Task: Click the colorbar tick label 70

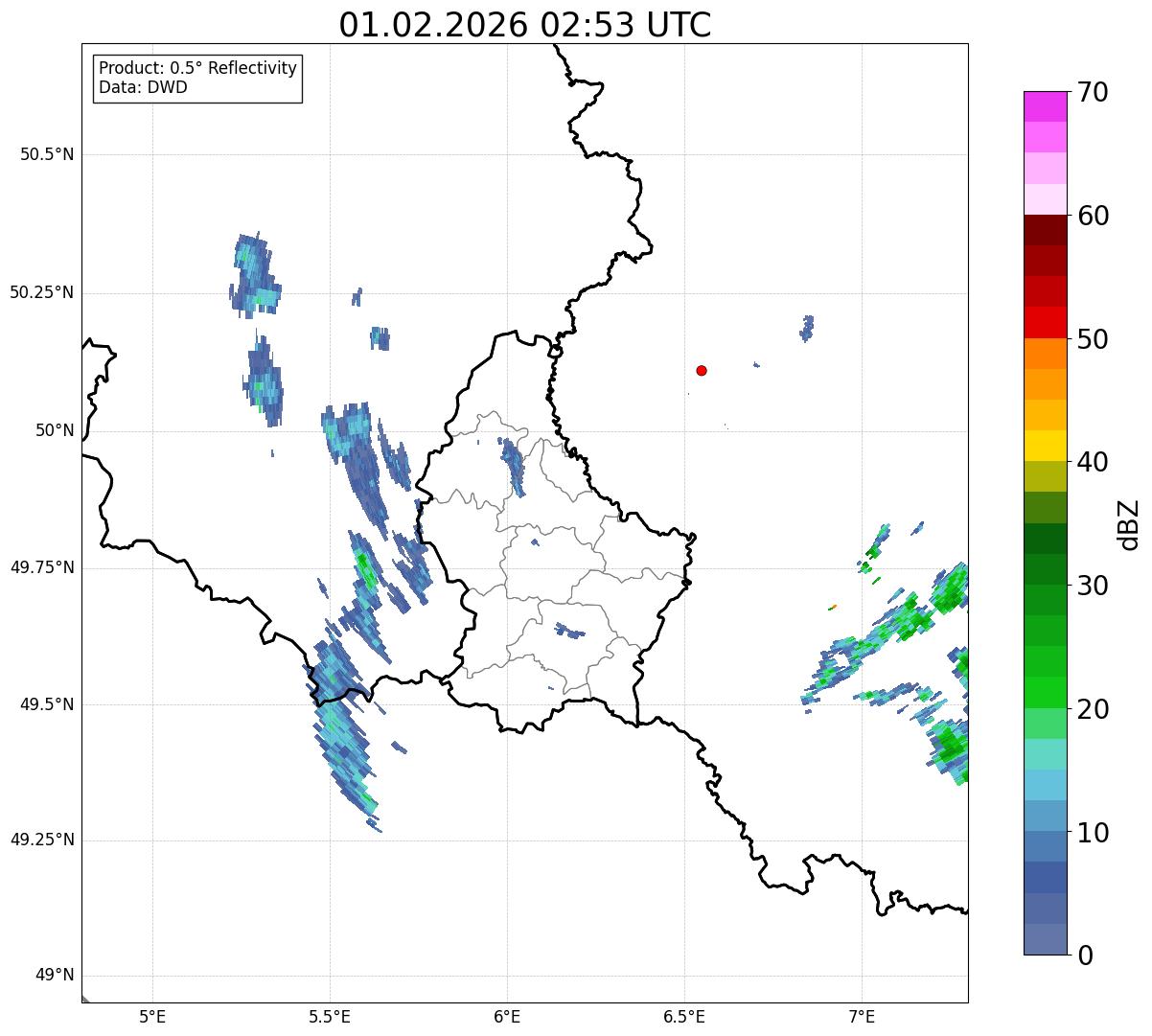Action: pyautogui.click(x=1093, y=92)
